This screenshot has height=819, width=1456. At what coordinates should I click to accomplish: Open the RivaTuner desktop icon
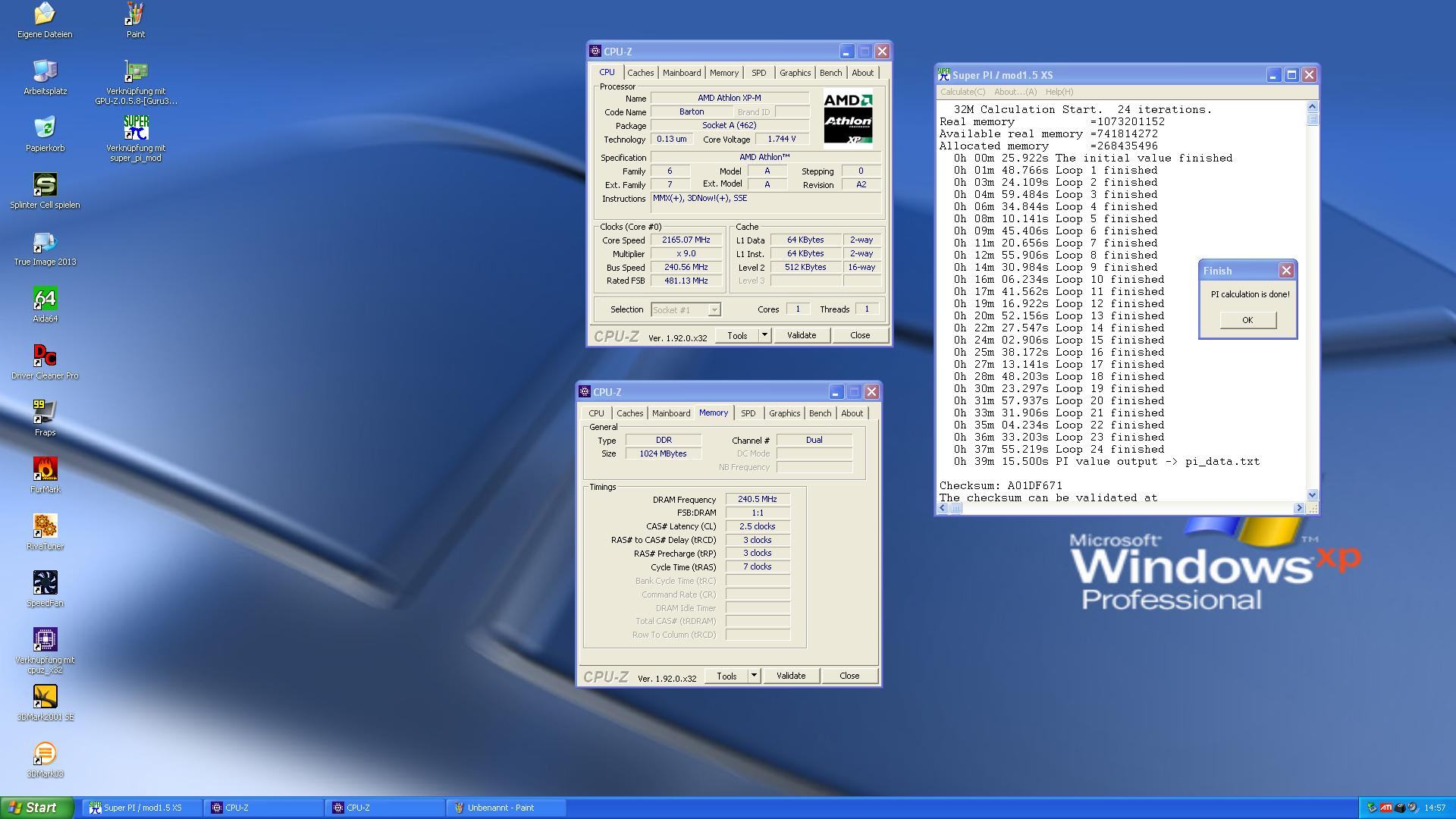45,527
